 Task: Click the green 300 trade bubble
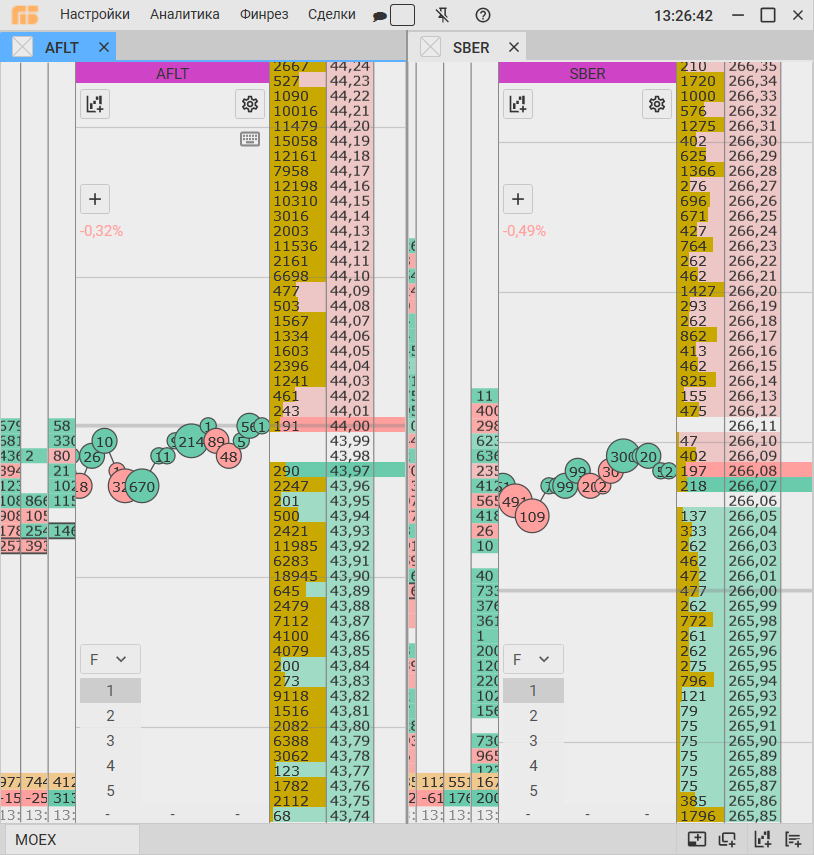623,456
